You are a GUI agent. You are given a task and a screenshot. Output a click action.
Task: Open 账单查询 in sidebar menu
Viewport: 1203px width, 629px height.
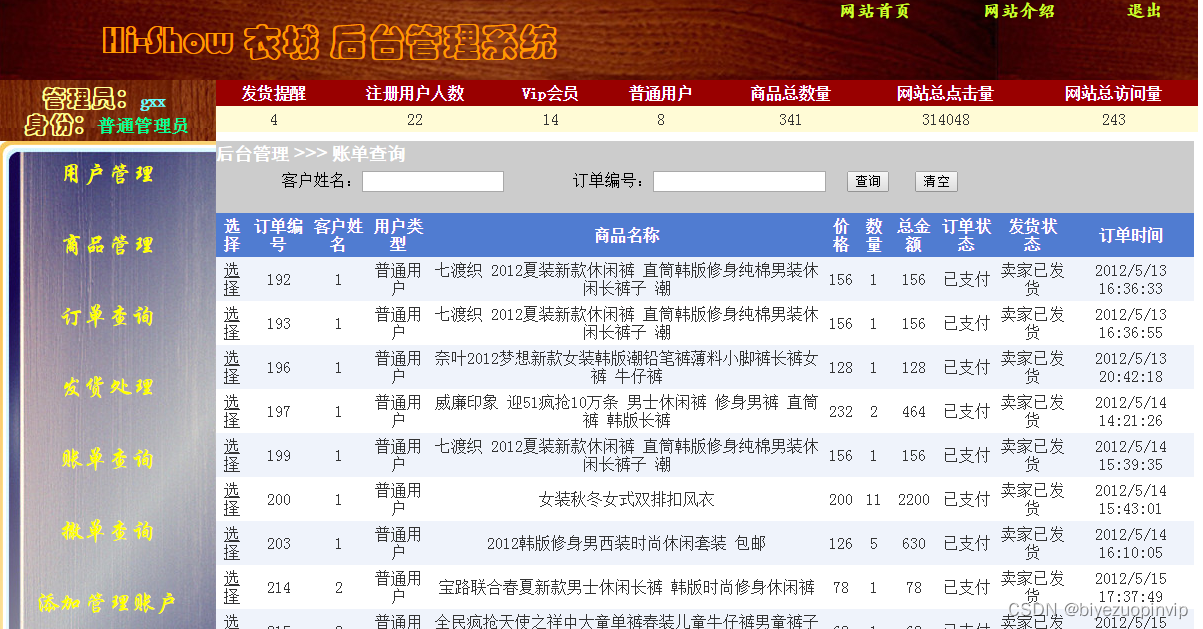coord(108,459)
